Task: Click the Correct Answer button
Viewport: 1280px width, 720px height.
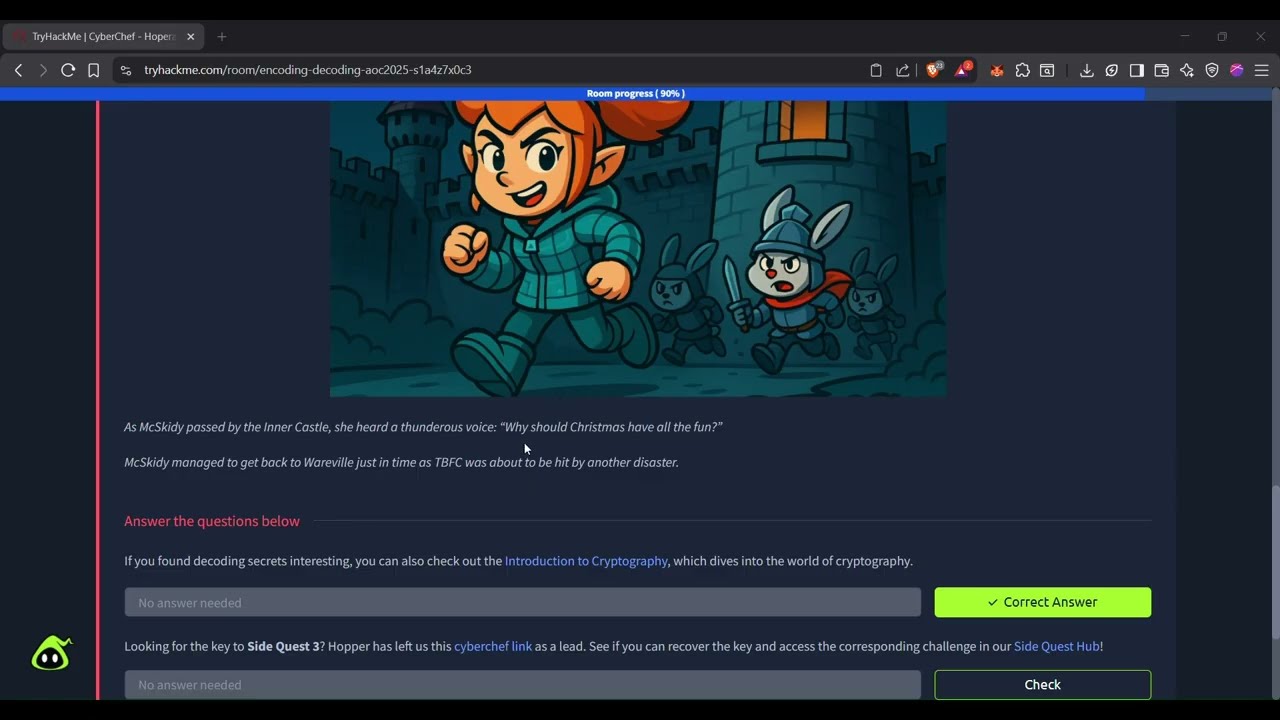Action: (x=1043, y=602)
